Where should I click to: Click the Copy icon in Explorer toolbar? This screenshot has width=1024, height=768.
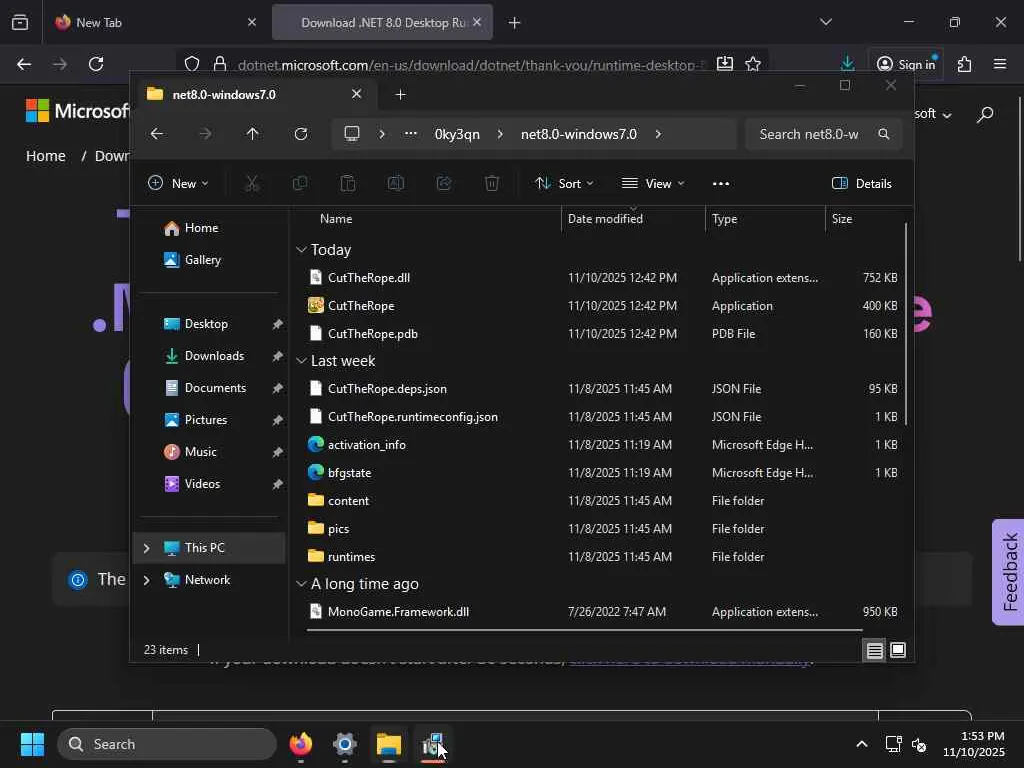pyautogui.click(x=300, y=184)
